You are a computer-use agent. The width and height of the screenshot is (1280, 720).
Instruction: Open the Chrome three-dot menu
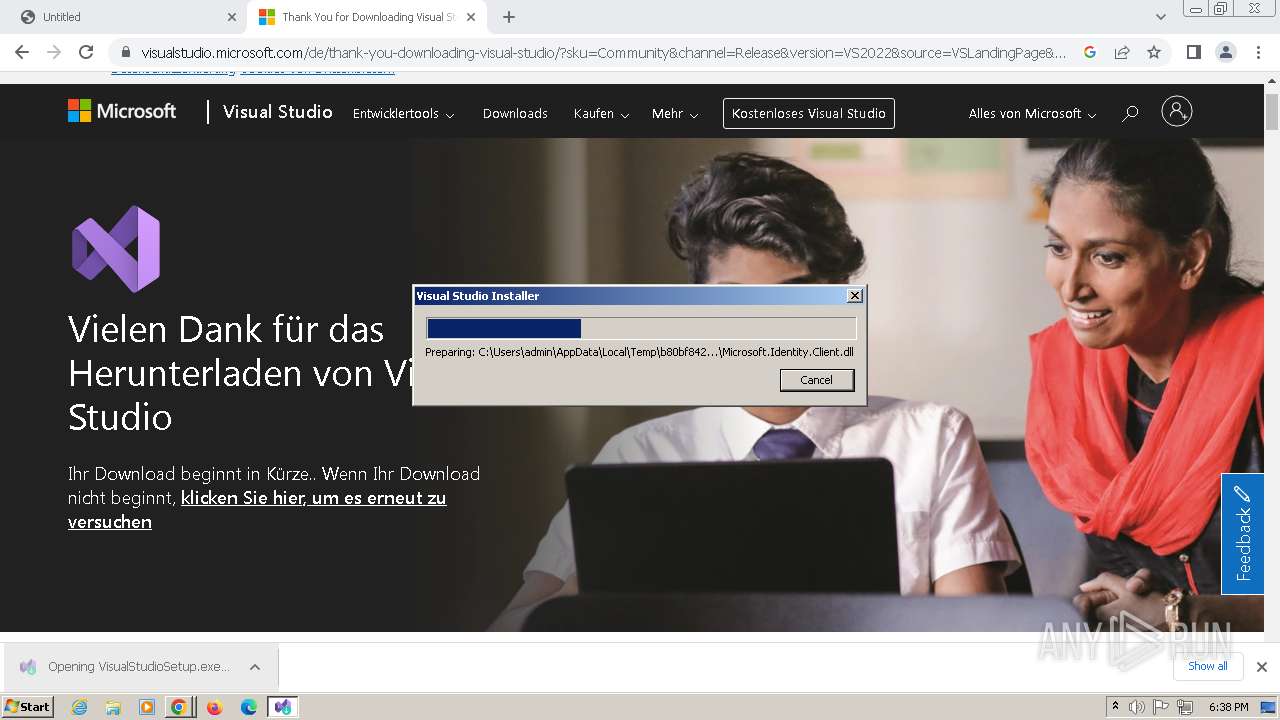[x=1257, y=52]
